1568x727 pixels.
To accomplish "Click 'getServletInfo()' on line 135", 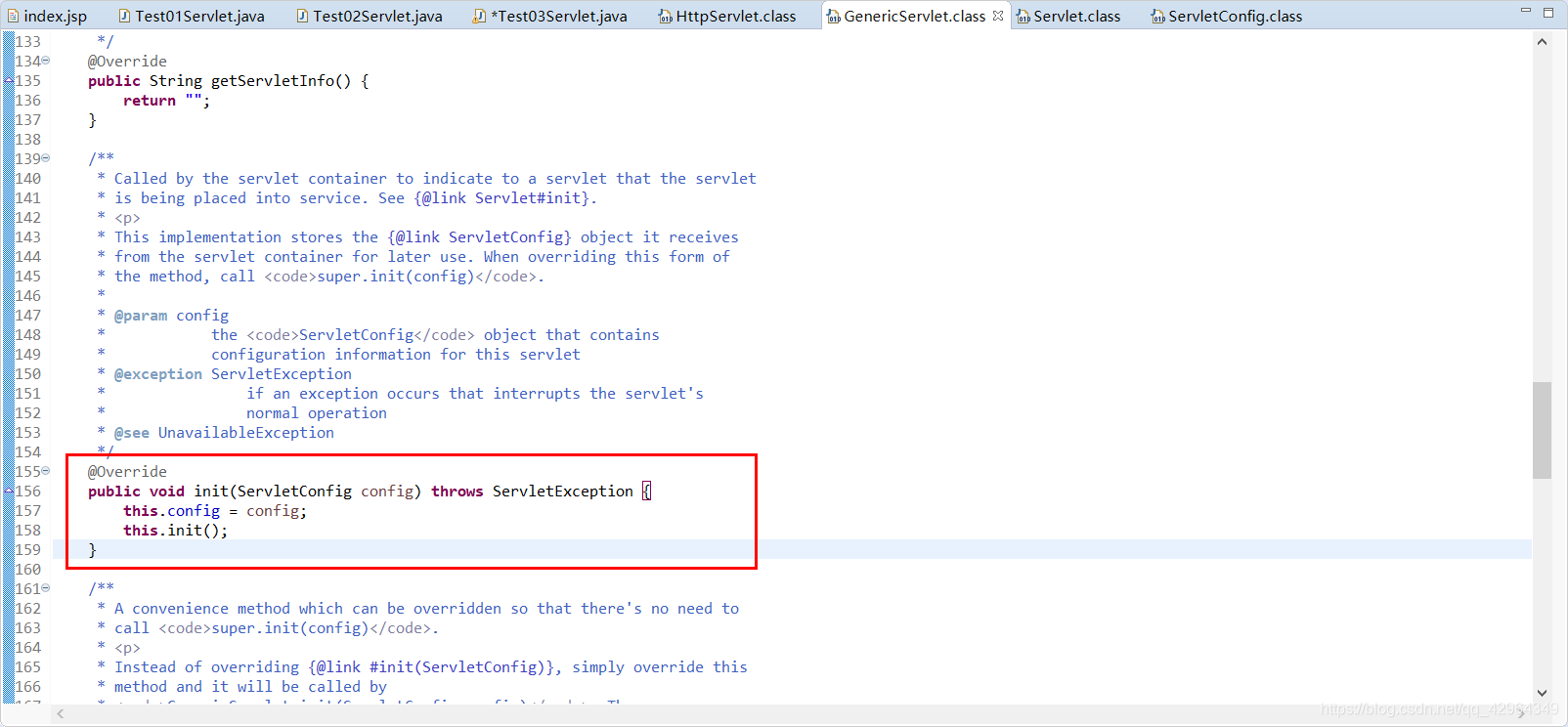I will pyautogui.click(x=282, y=81).
